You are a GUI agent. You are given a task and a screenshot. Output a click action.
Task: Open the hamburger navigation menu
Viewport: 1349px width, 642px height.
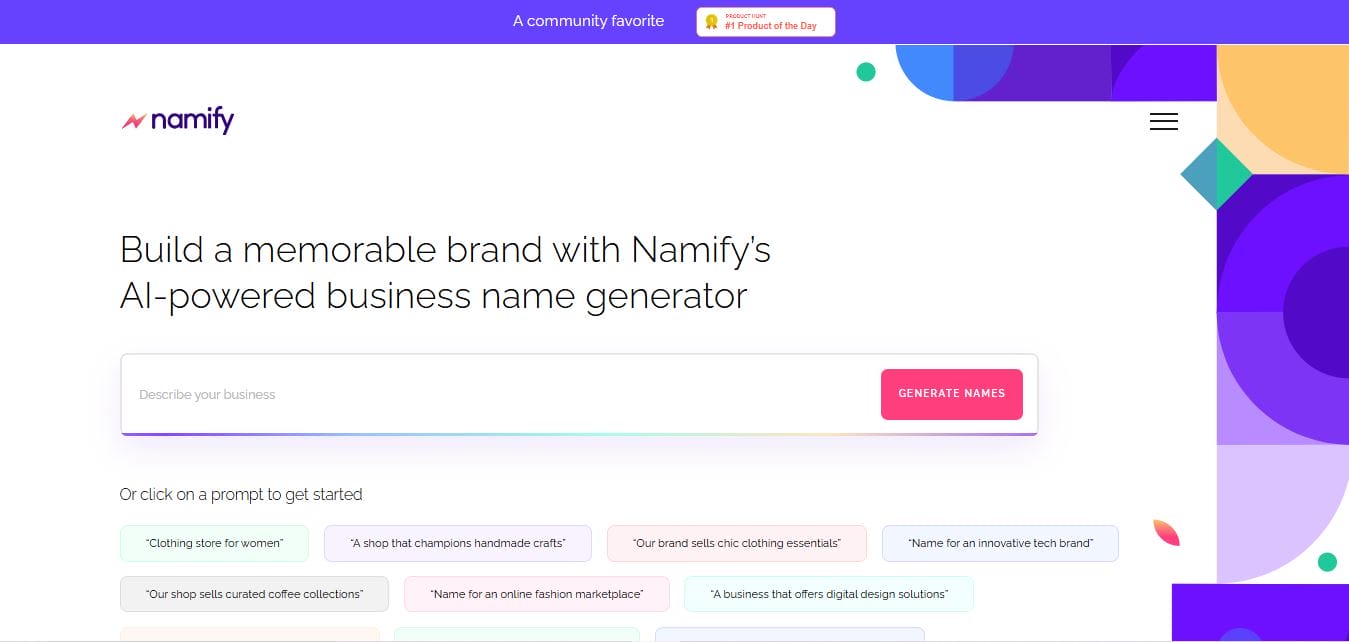[1163, 121]
